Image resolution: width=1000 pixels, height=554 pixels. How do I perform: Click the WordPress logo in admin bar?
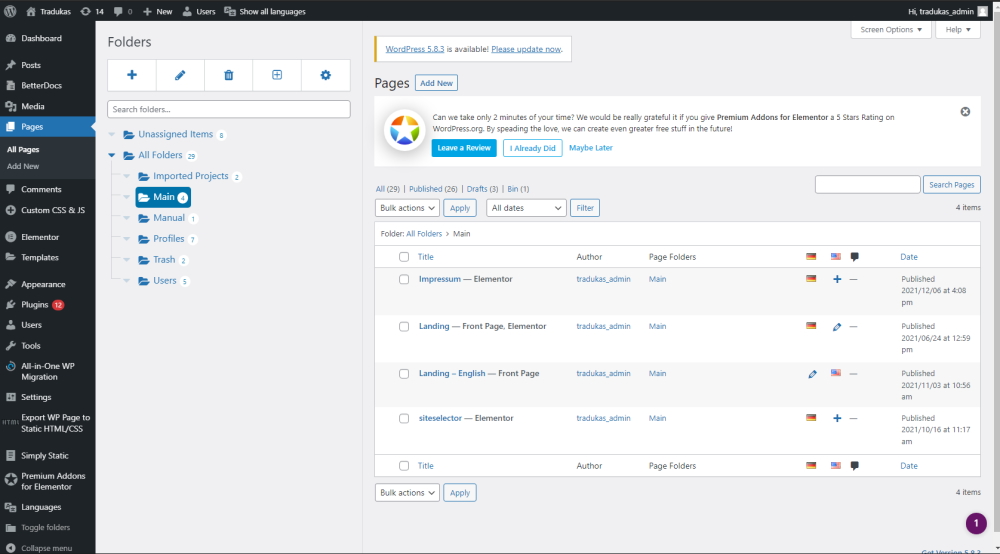pos(10,11)
